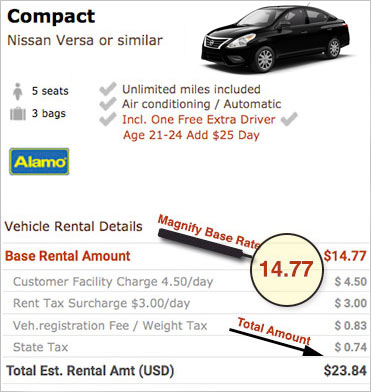The height and width of the screenshot is (392, 371).
Task: Click the Alamo logo badge
Action: [x=39, y=162]
